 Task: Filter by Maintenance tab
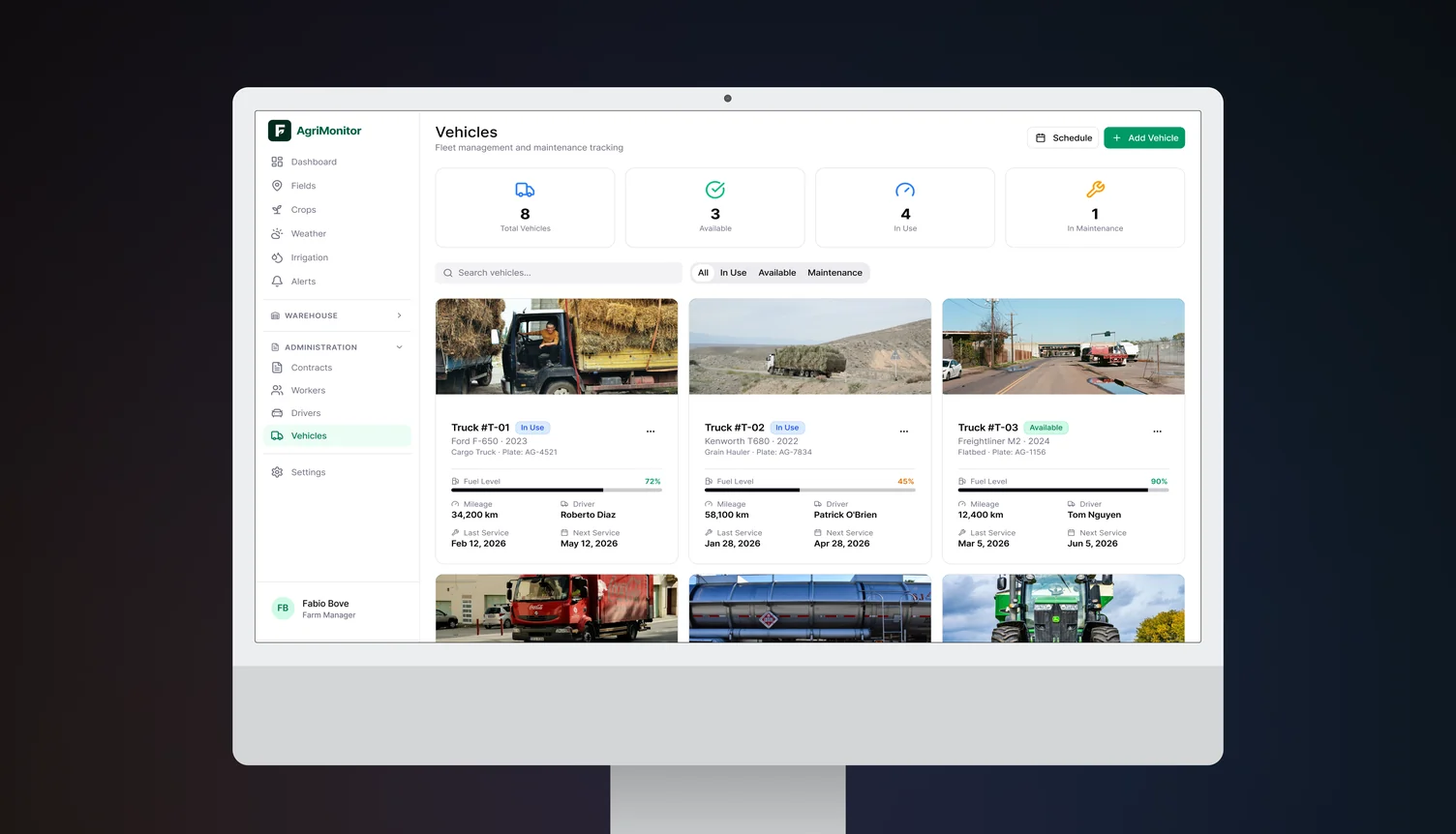tap(834, 273)
